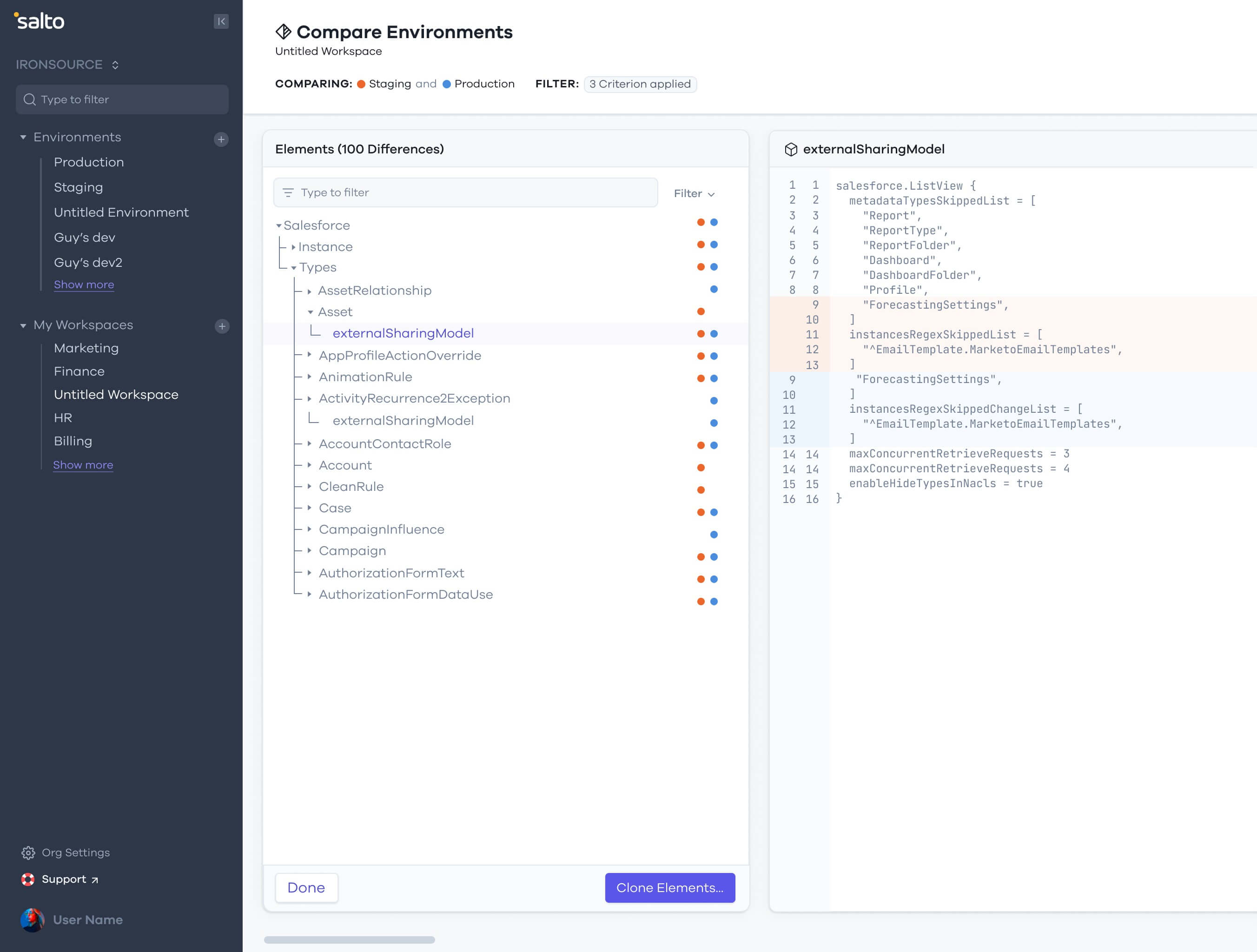Image resolution: width=1257 pixels, height=952 pixels.
Task: Select the Case tree item
Action: (335, 508)
